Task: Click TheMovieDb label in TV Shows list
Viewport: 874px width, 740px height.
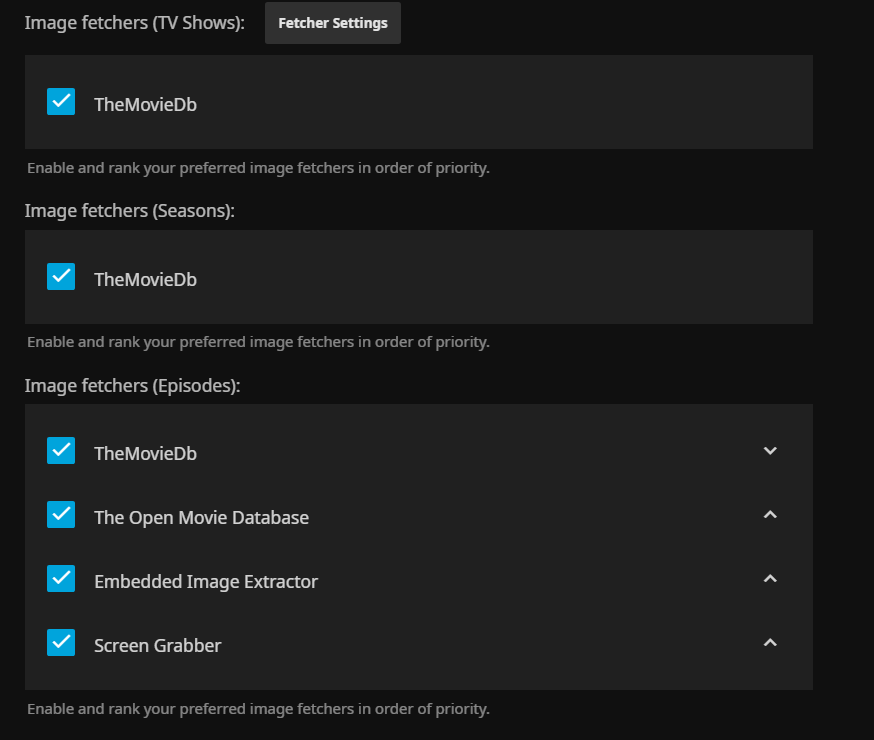Action: (x=145, y=104)
